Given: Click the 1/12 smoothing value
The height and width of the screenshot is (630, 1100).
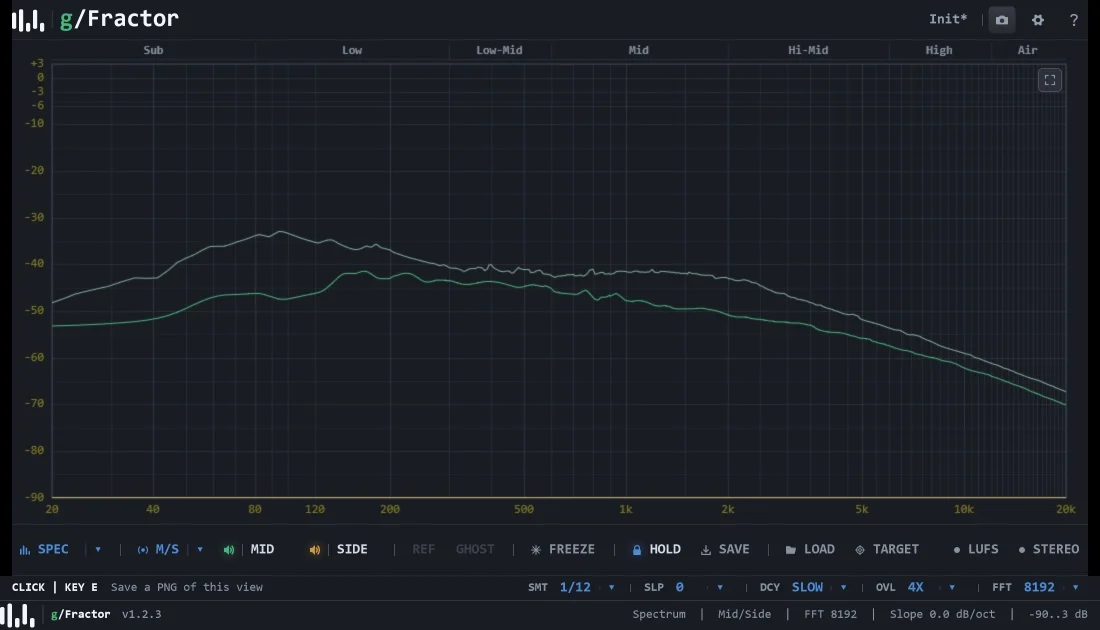Looking at the screenshot, I should coord(575,587).
